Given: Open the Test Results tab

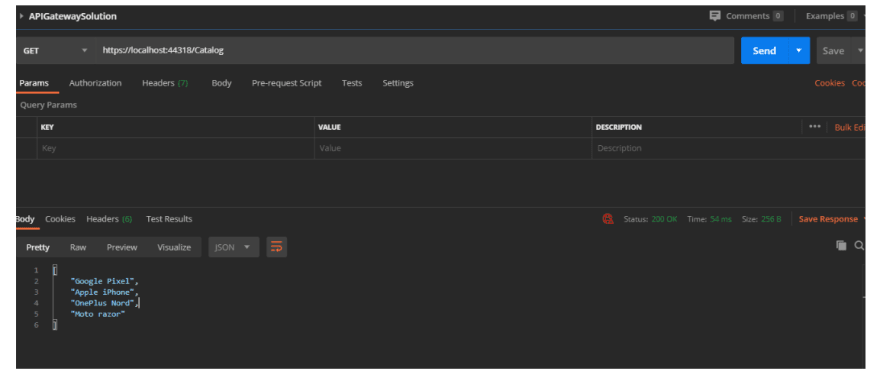Looking at the screenshot, I should 169,219.
